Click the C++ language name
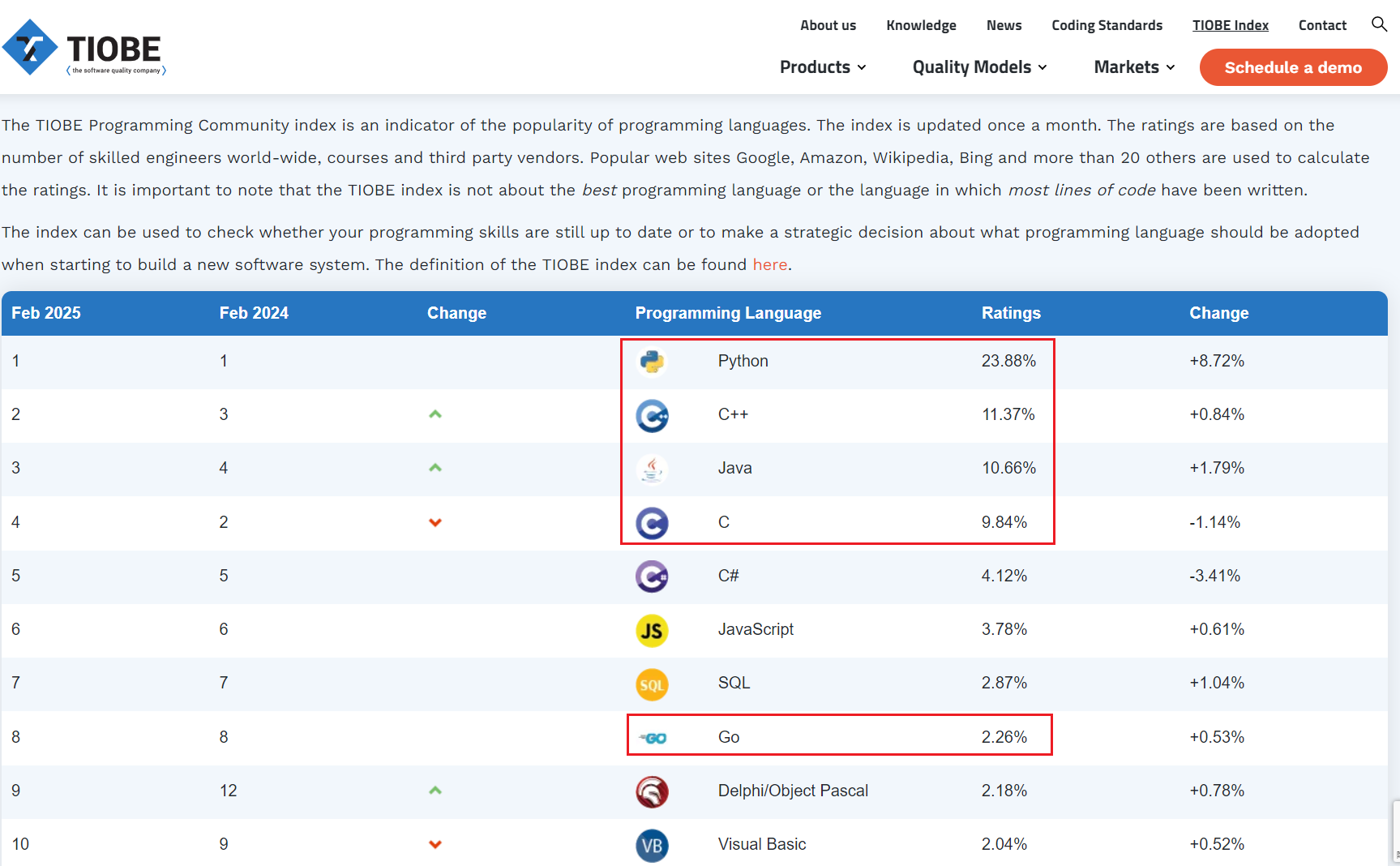 (733, 414)
